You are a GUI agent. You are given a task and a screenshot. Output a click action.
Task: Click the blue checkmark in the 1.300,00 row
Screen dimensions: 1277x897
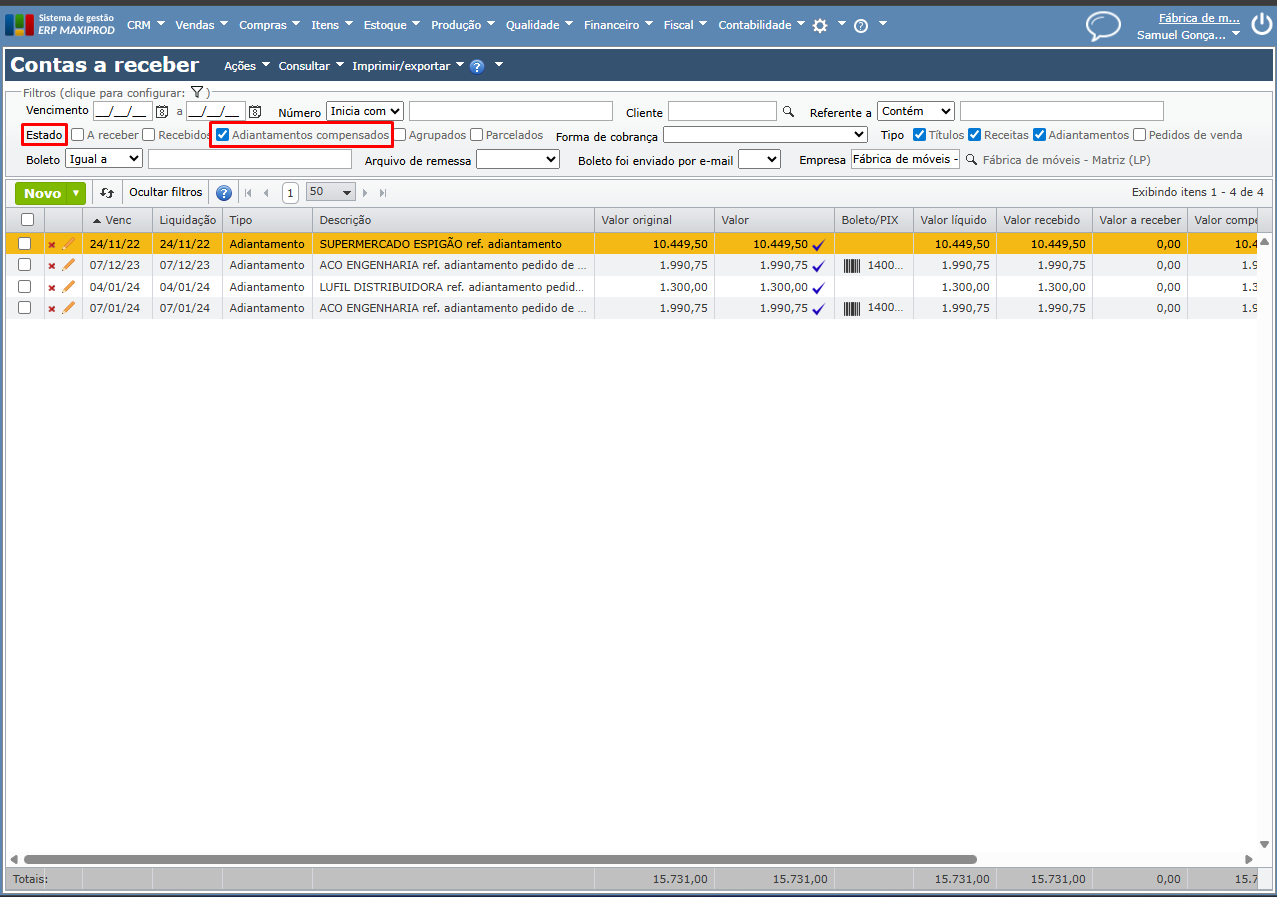[x=818, y=288]
